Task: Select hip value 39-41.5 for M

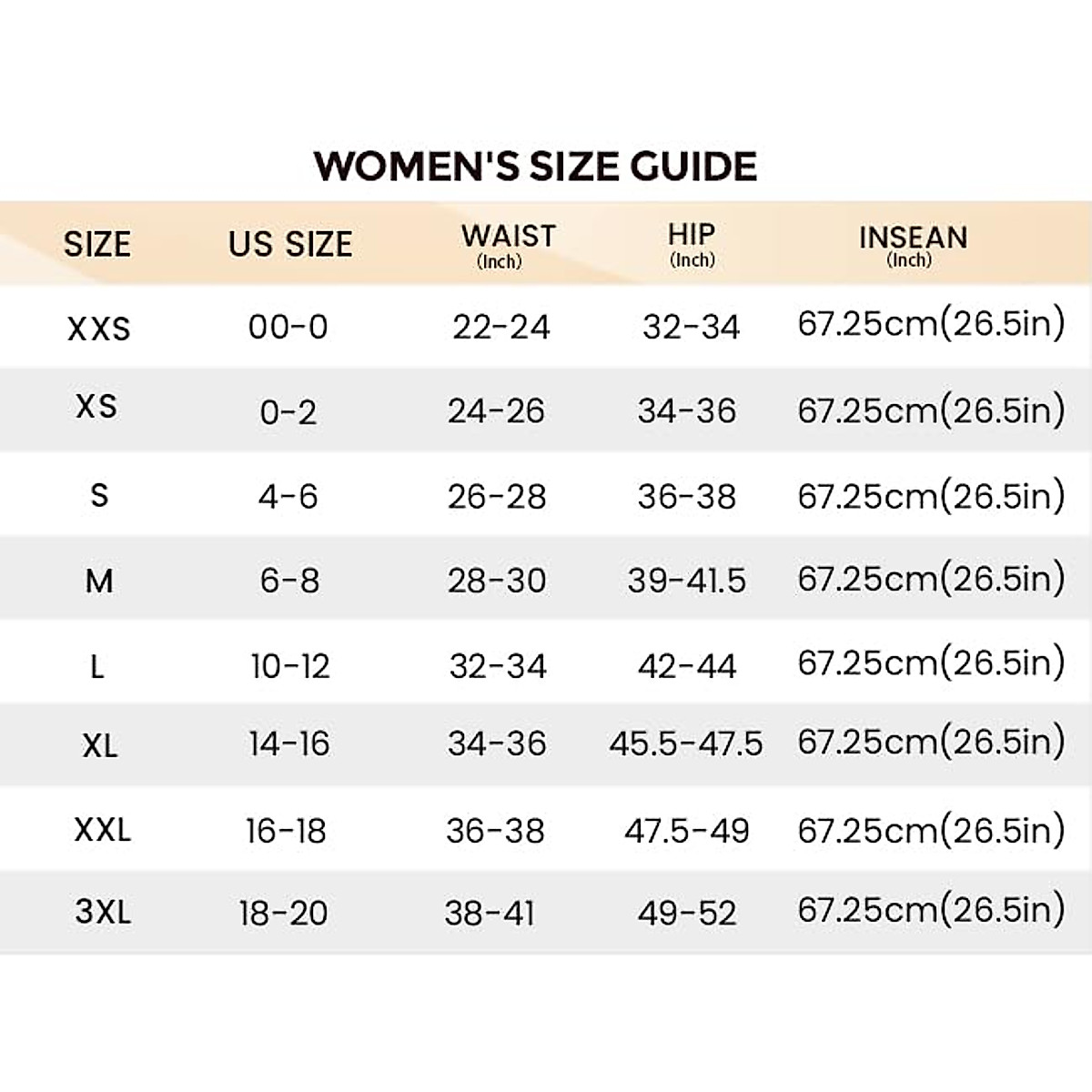Action: pos(687,581)
